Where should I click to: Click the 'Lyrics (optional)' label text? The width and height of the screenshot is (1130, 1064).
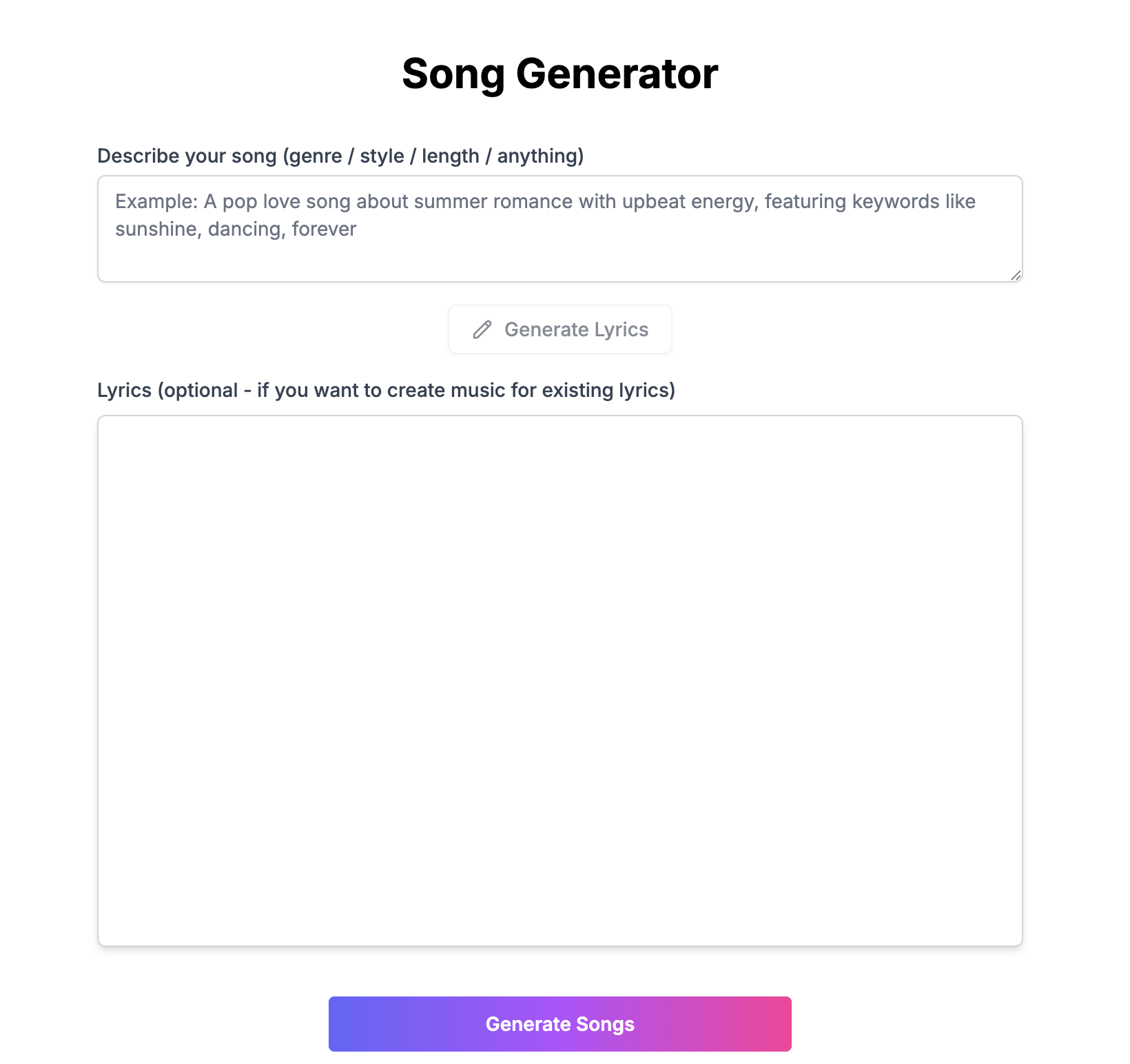click(387, 389)
